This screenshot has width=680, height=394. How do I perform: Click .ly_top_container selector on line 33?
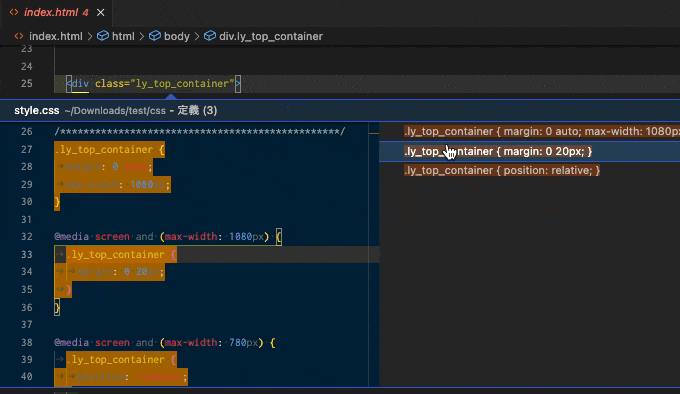click(x=116, y=254)
